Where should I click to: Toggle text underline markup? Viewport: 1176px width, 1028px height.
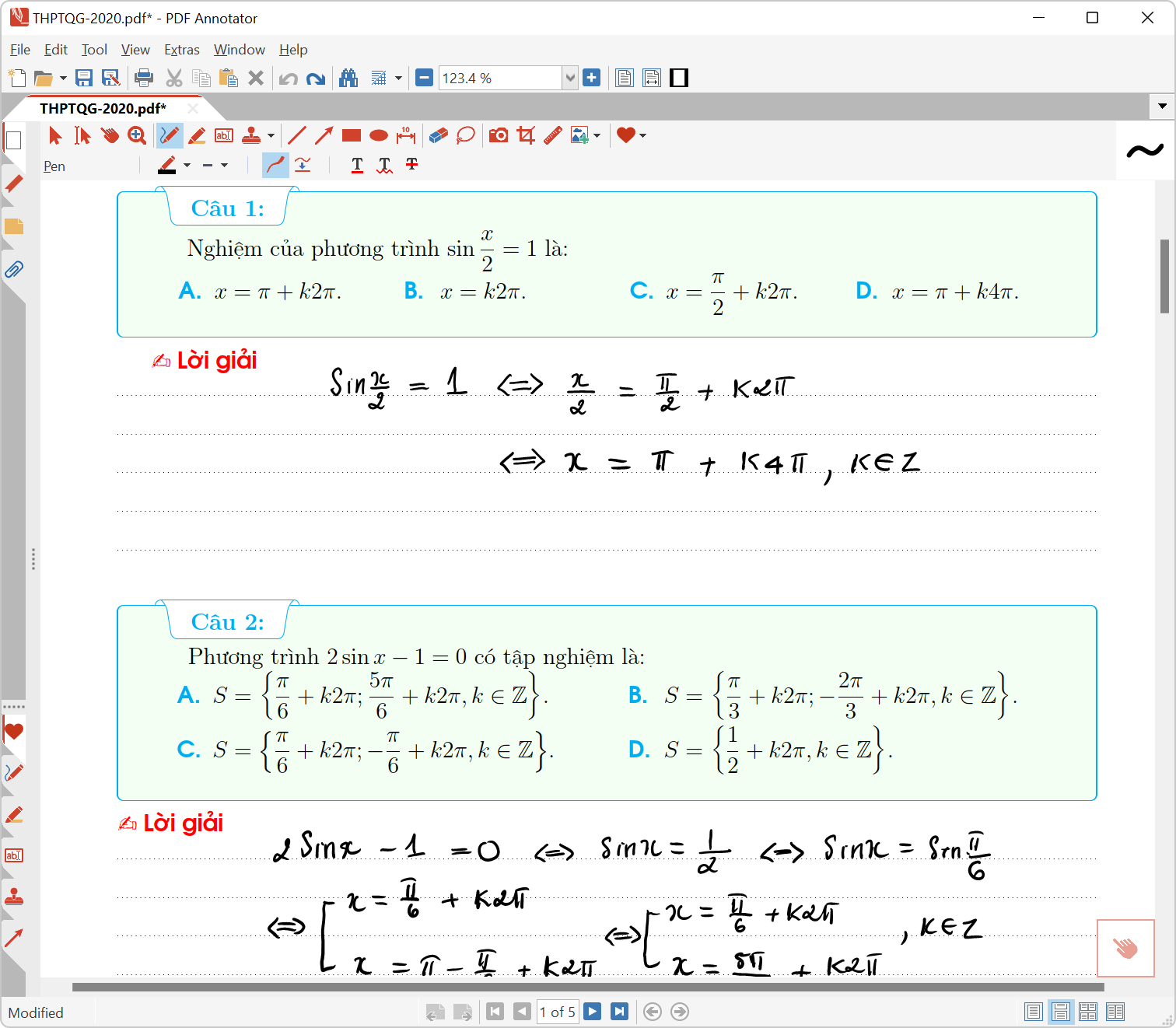point(357,165)
